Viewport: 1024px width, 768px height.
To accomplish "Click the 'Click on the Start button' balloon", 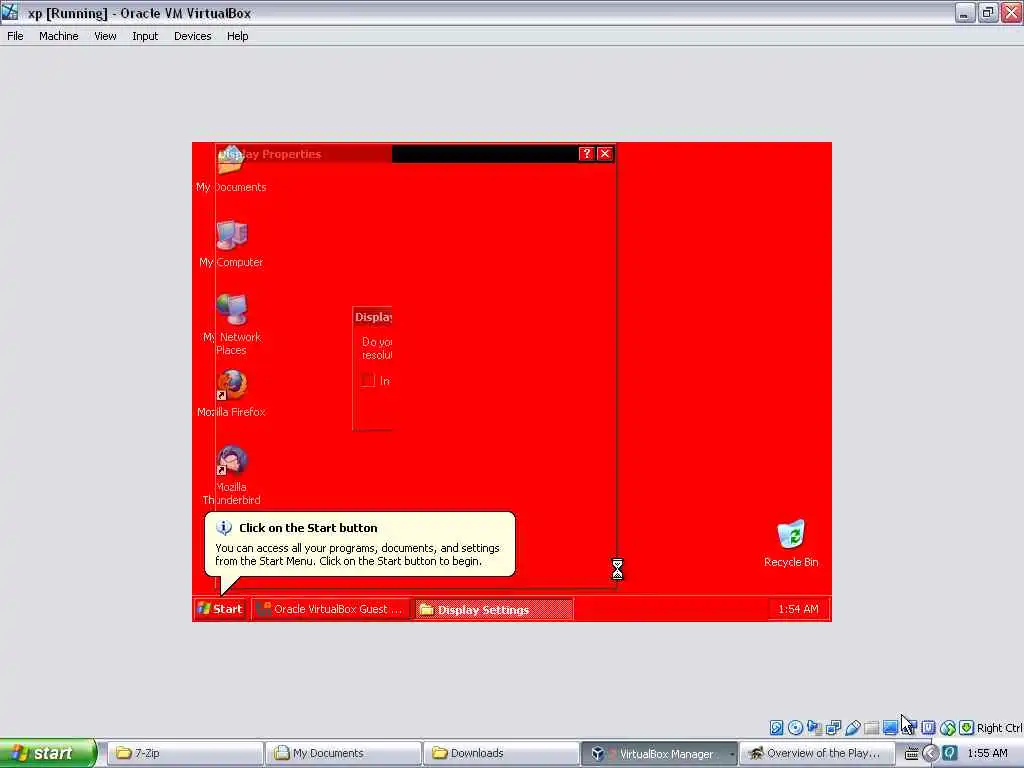I will point(360,544).
